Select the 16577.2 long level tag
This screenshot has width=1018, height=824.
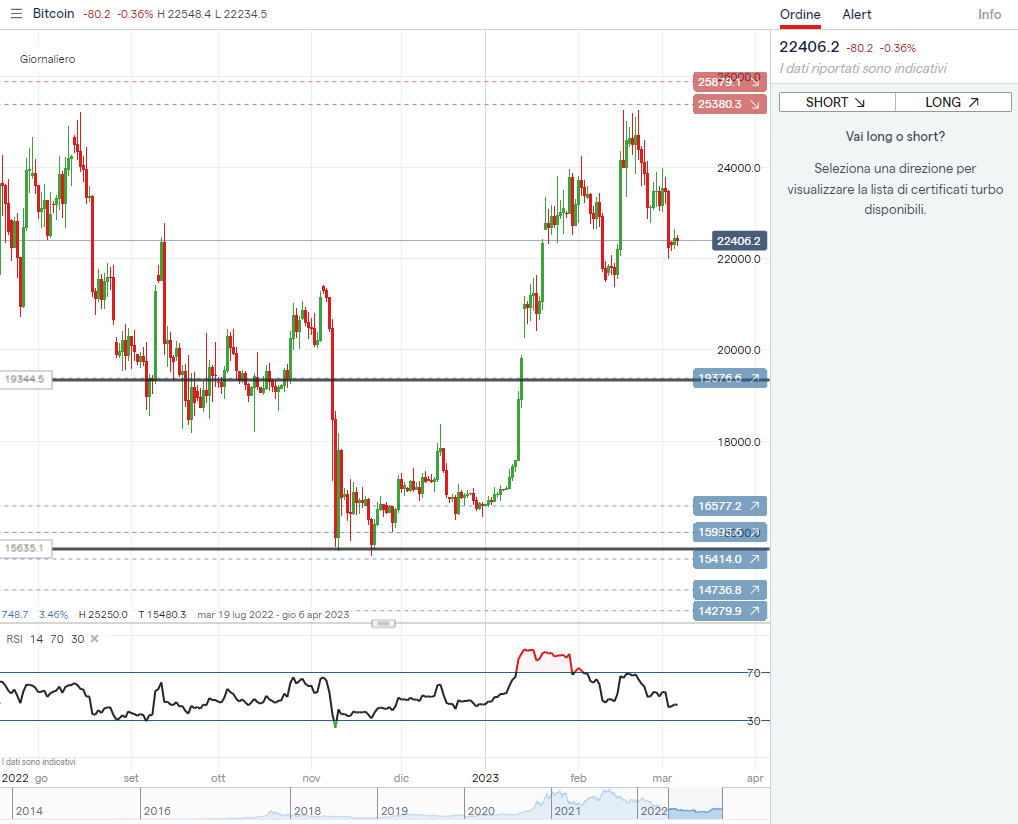729,506
